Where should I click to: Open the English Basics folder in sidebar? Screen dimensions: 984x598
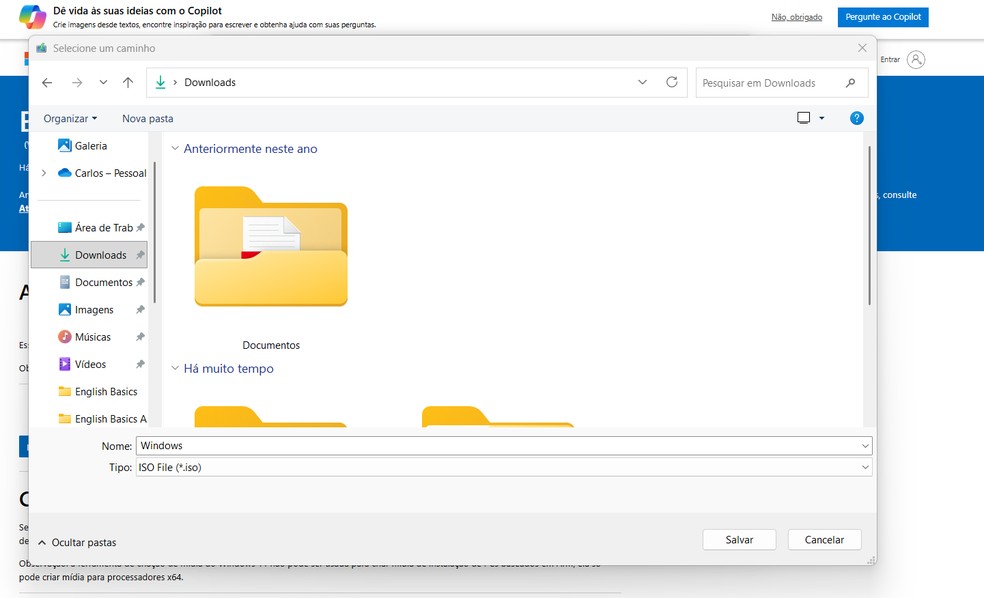click(103, 391)
